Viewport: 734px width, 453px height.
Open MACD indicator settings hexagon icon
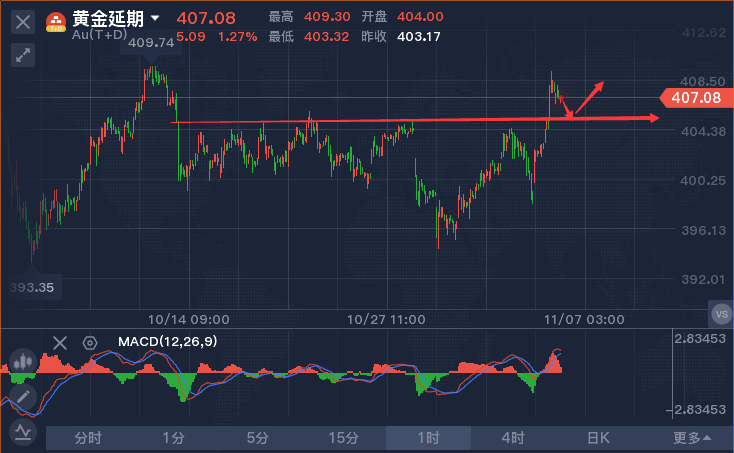tap(90, 343)
